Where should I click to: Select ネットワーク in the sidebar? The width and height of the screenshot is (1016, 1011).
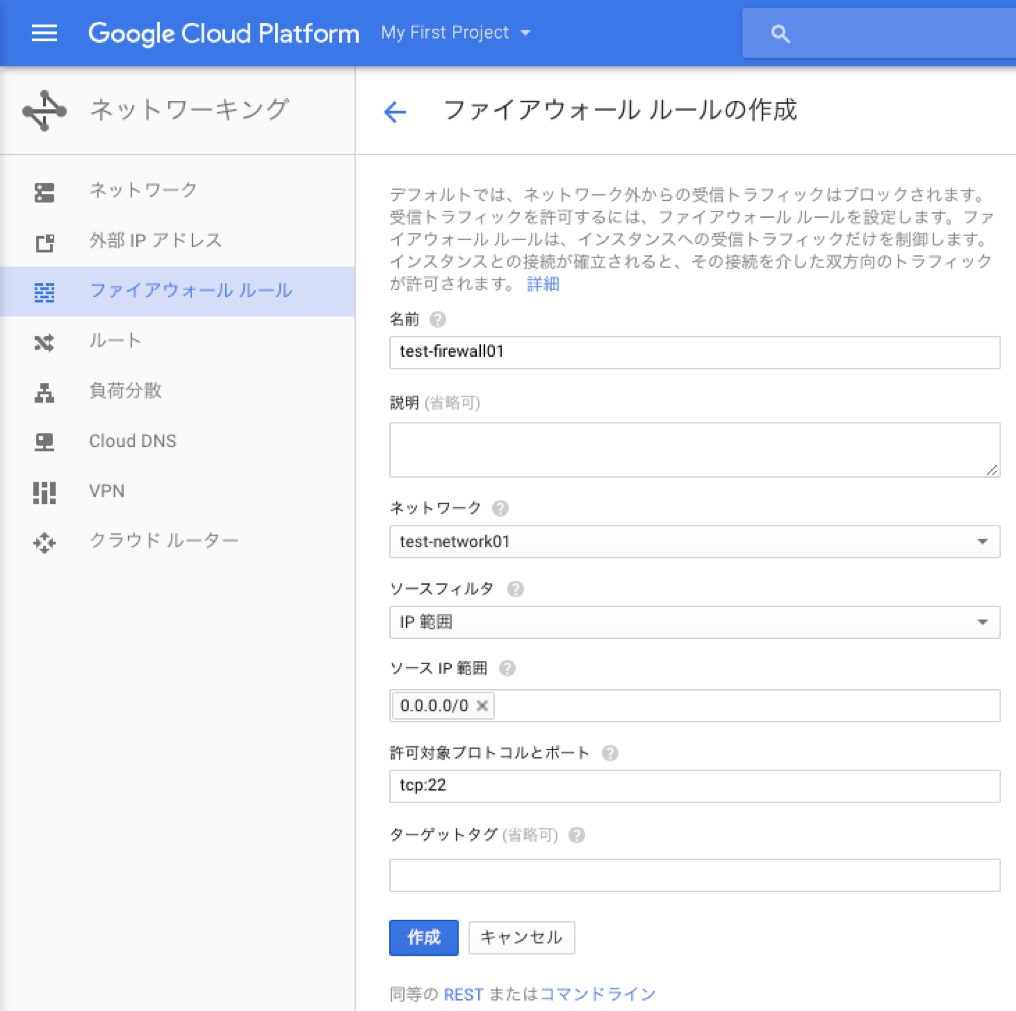pyautogui.click(x=143, y=190)
